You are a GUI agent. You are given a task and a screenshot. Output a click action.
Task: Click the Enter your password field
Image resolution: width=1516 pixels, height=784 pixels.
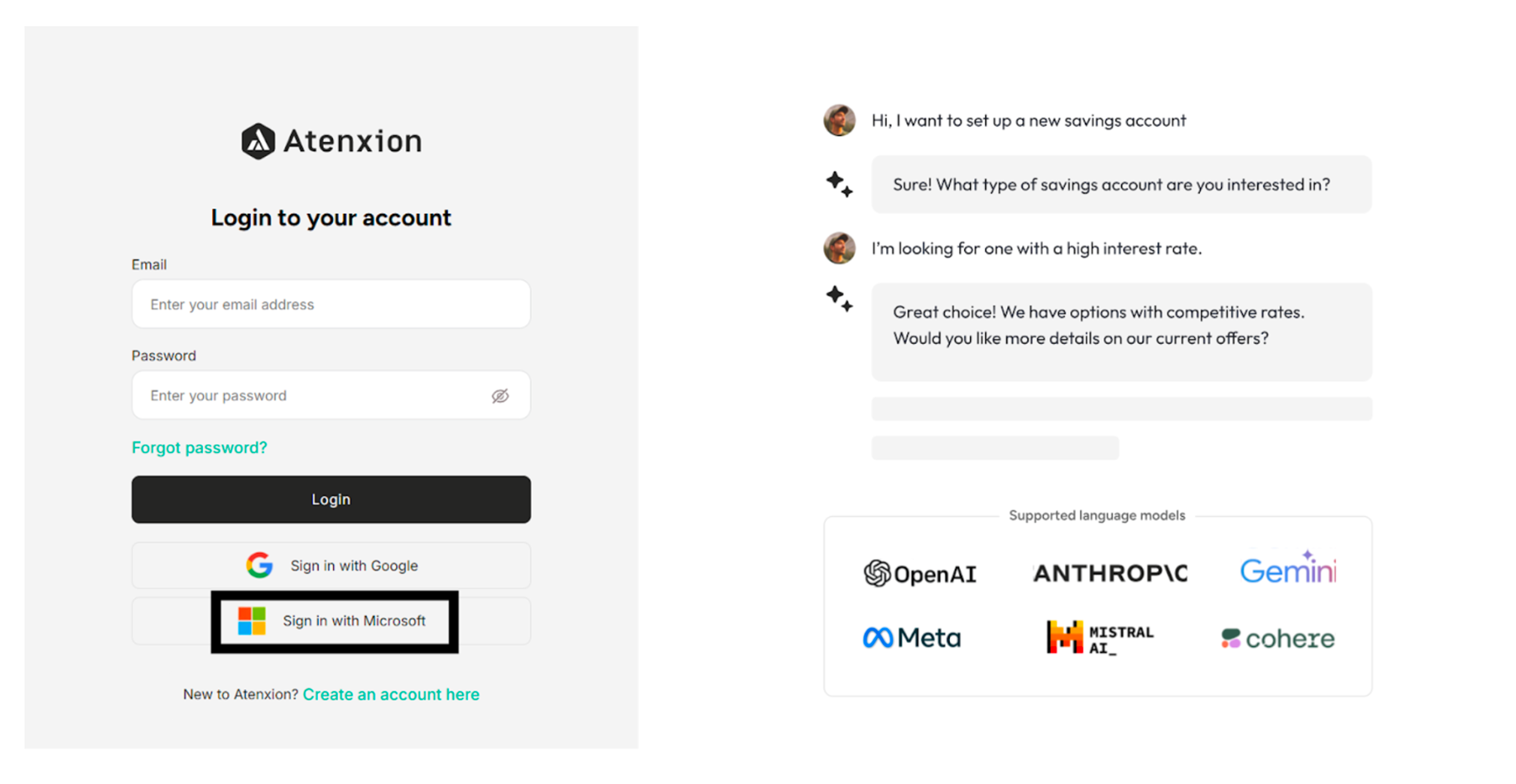click(331, 395)
